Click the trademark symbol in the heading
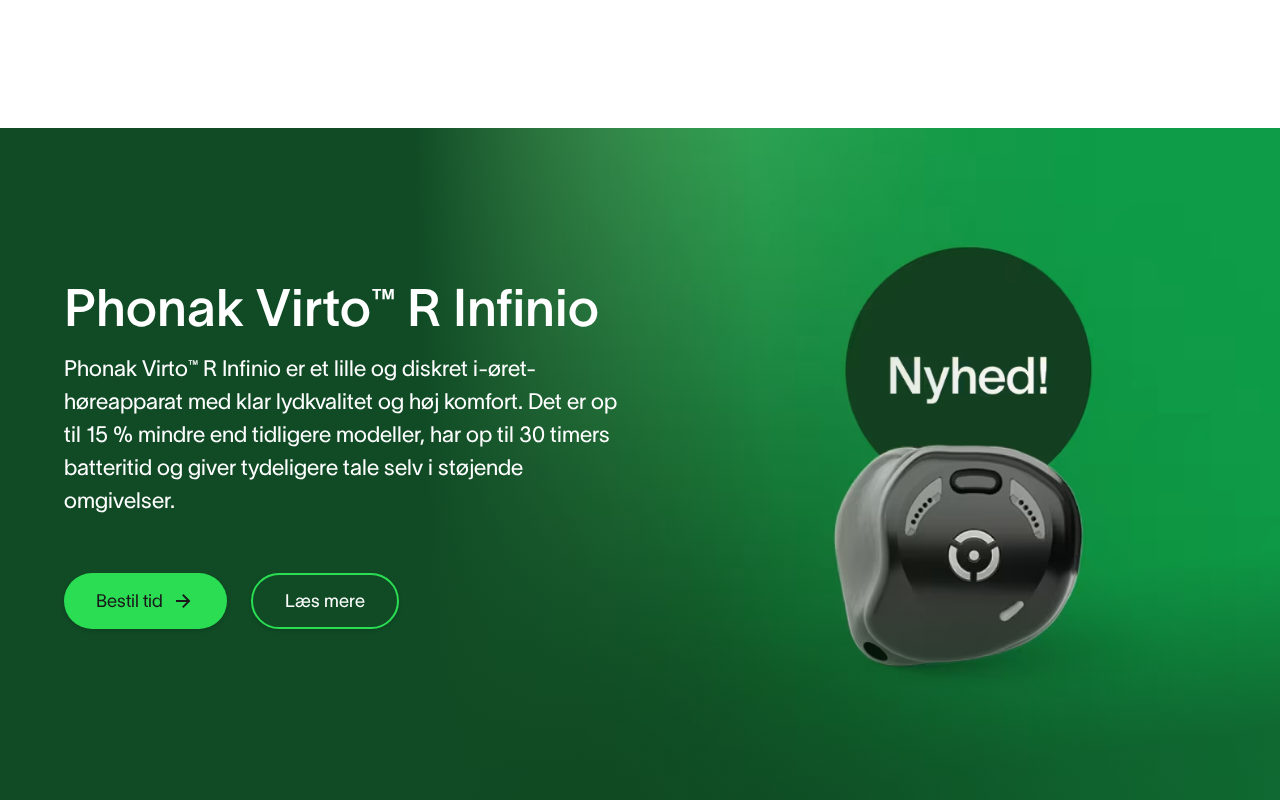 pyautogui.click(x=383, y=293)
